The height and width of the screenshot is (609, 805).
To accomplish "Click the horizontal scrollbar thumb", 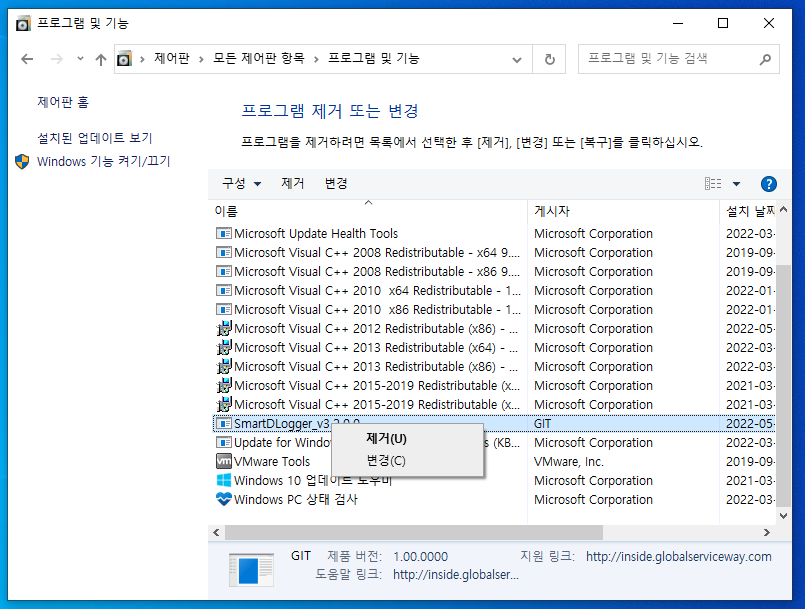I will pyautogui.click(x=414, y=532).
